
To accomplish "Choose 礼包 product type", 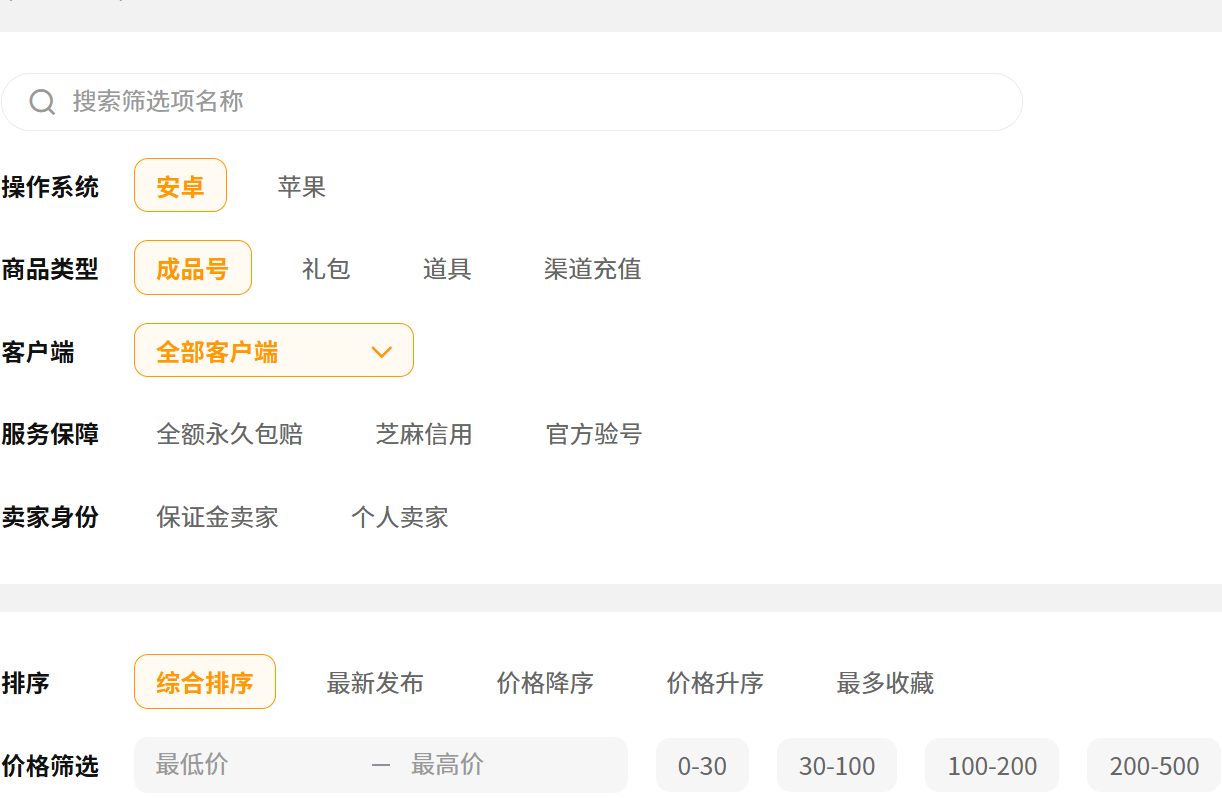I will (x=326, y=269).
